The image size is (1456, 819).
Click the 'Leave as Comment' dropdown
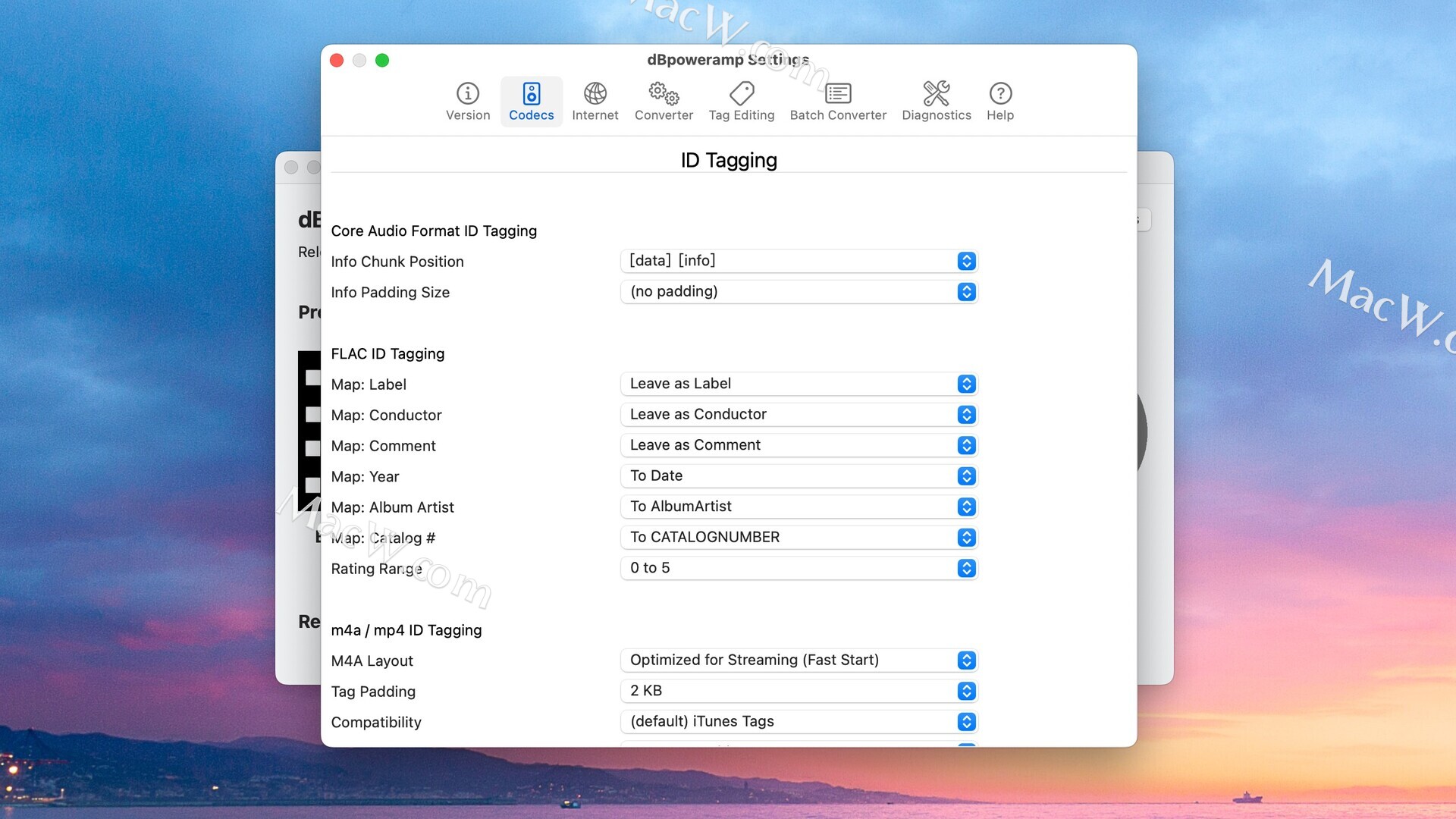(x=799, y=445)
